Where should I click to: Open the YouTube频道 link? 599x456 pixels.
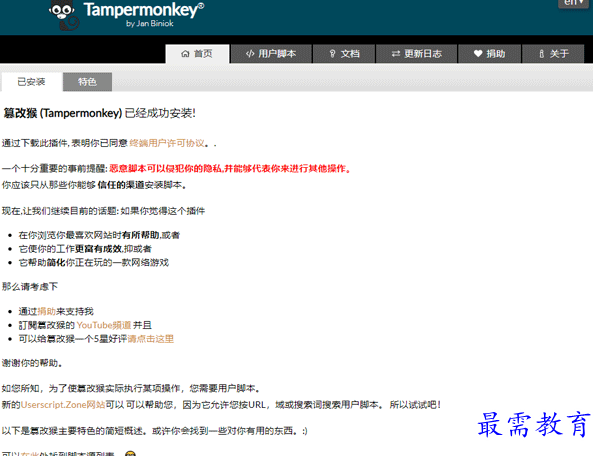[x=104, y=325]
